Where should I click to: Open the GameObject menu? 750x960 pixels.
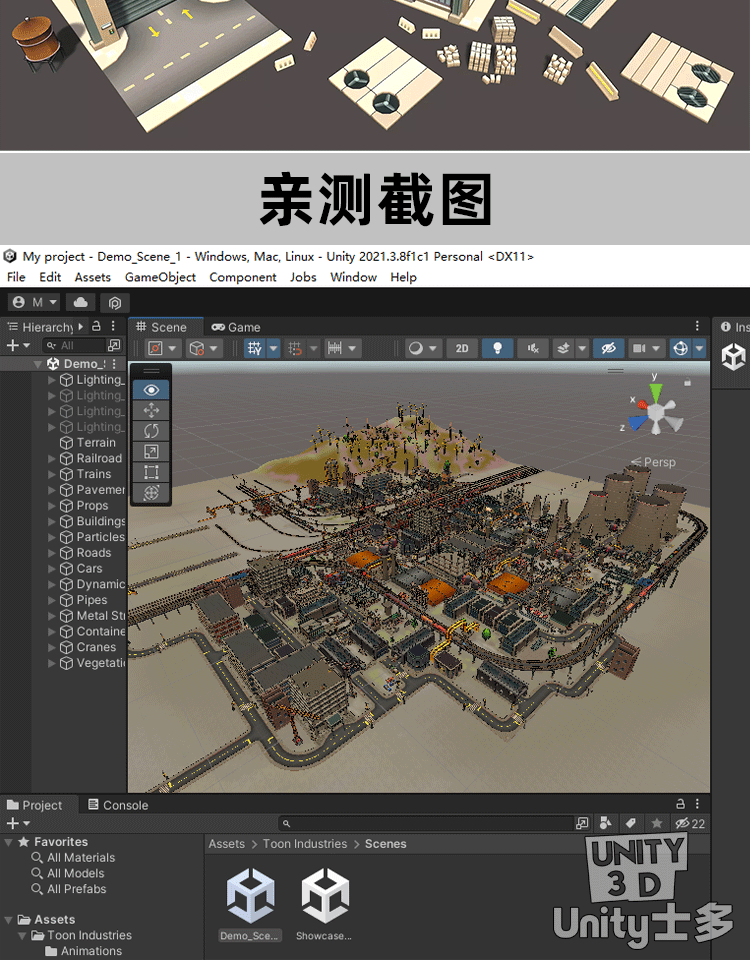(160, 277)
